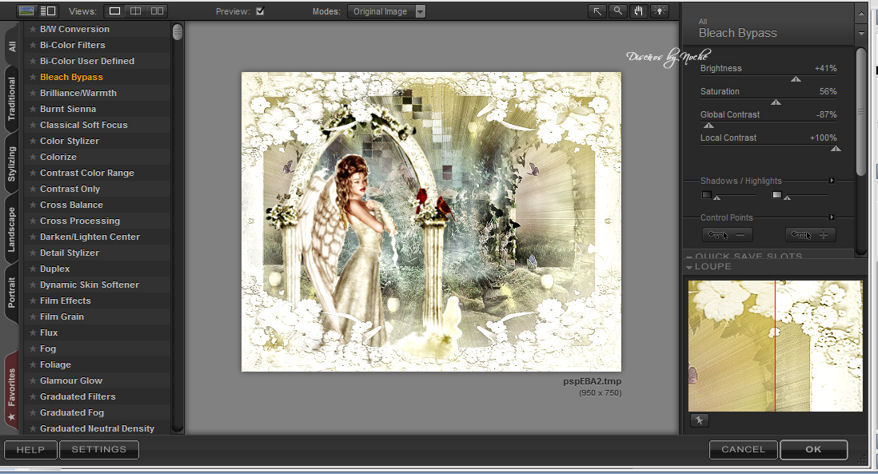This screenshot has height=474, width=878.
Task: Select the arrow pointer tool
Action: 597,11
